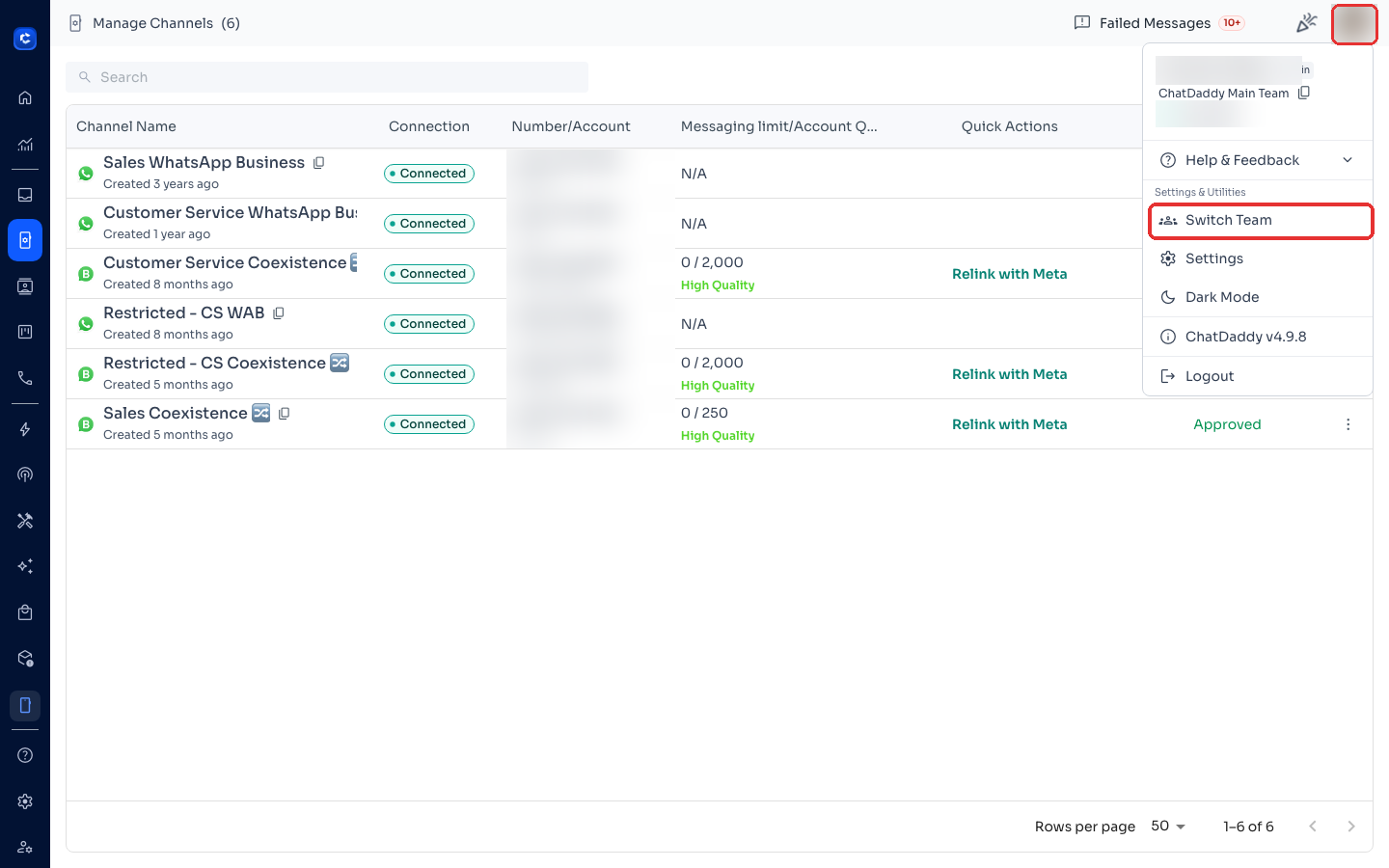Image resolution: width=1389 pixels, height=868 pixels.
Task: Copy the Sales WhatsApp Business channel name
Action: (x=319, y=163)
